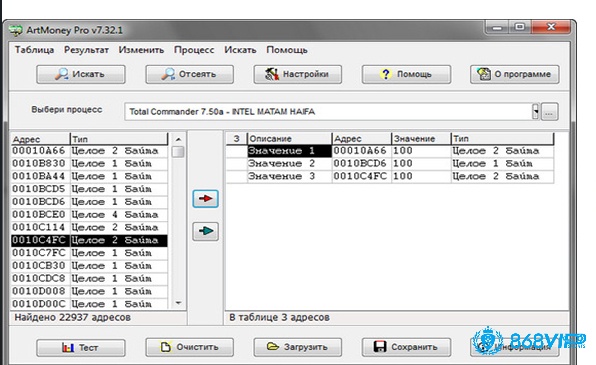The image size is (596, 365).
Task: Click Адрес column header in right table
Action: 361,139
